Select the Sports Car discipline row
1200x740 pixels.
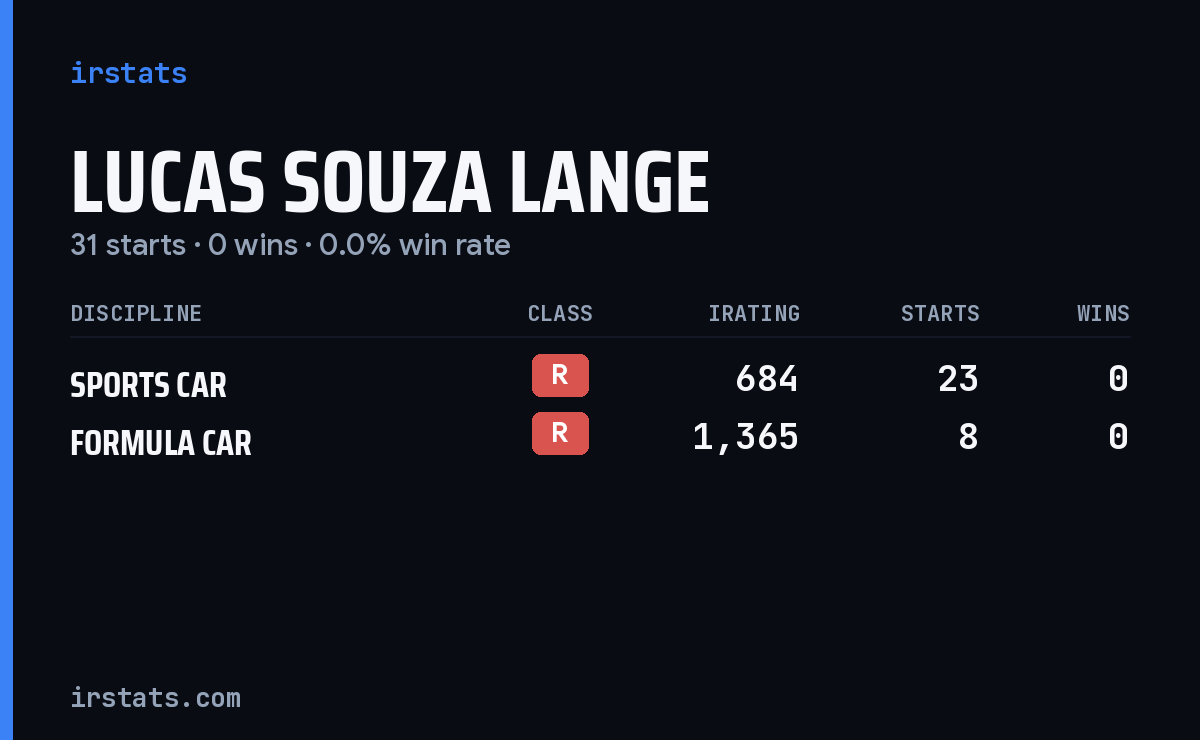600,379
